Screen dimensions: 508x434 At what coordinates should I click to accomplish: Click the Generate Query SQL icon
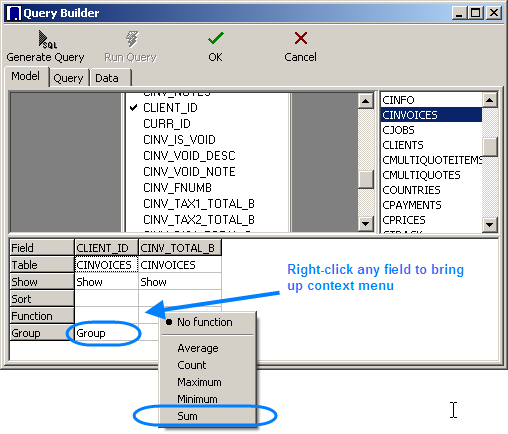pos(47,39)
